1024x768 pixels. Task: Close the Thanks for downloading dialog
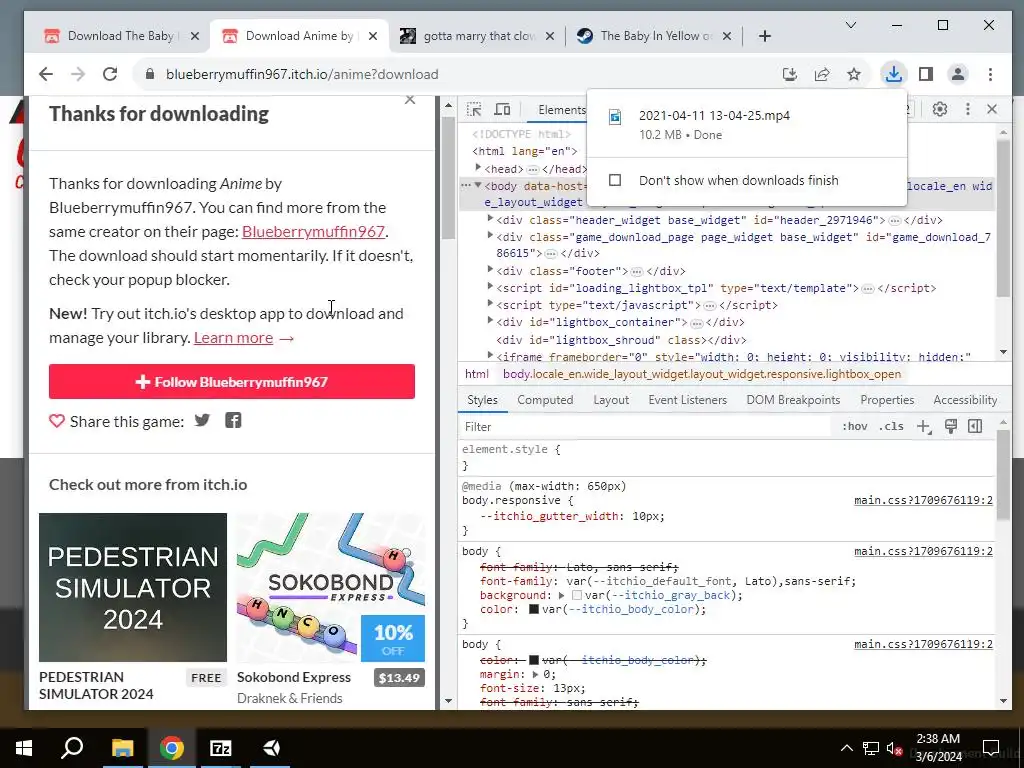410,100
